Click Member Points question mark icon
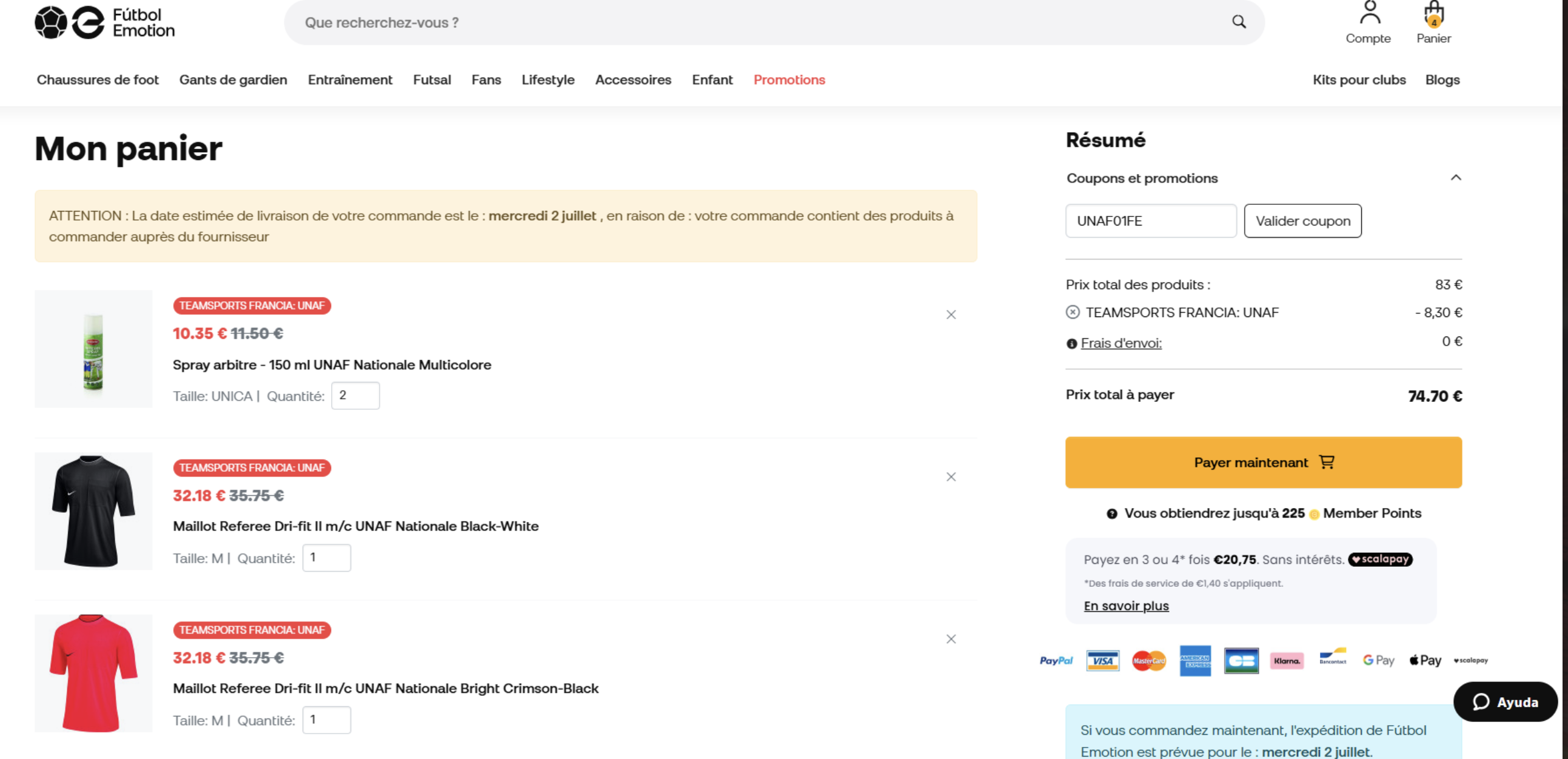 coord(1111,513)
